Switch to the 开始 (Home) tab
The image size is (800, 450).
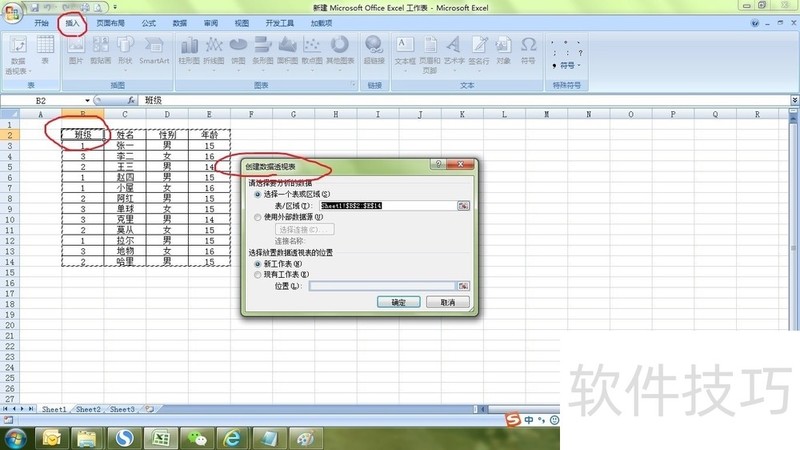(x=41, y=23)
